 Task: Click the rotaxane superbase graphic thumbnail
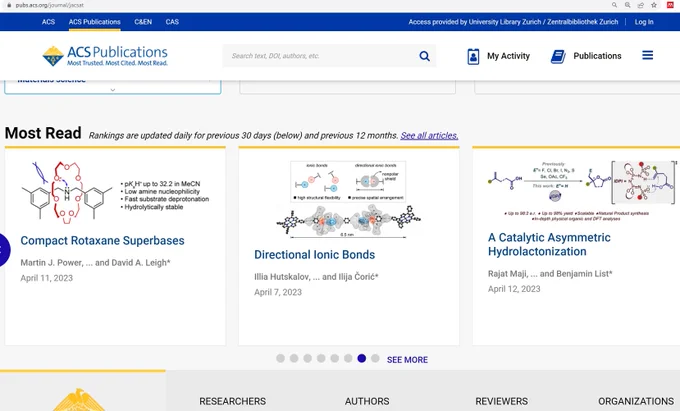click(115, 192)
